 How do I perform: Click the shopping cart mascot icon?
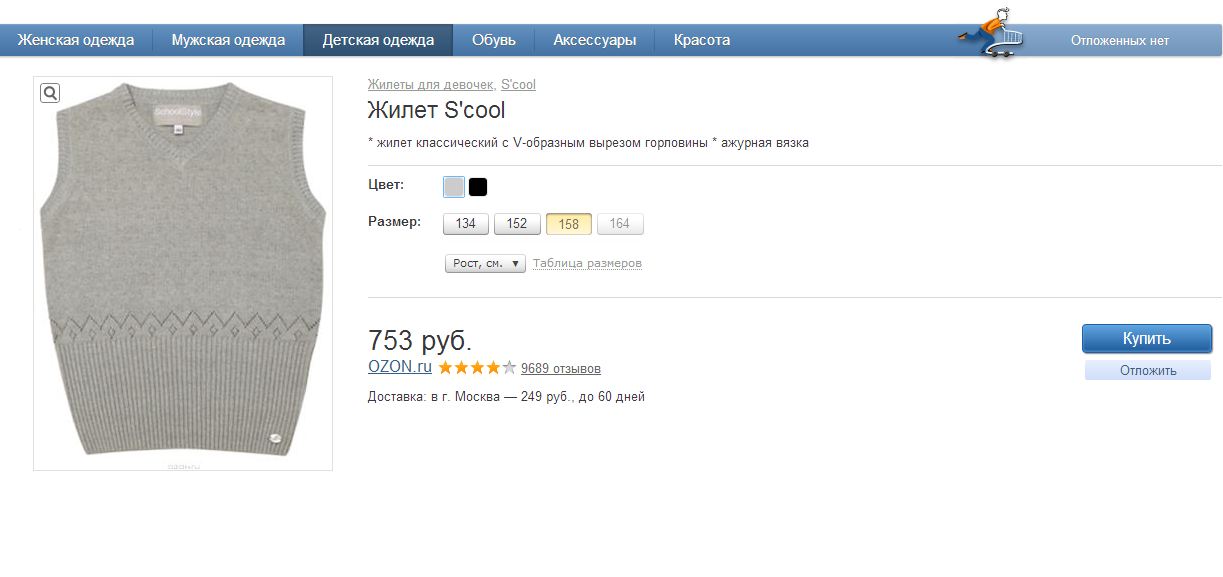993,33
